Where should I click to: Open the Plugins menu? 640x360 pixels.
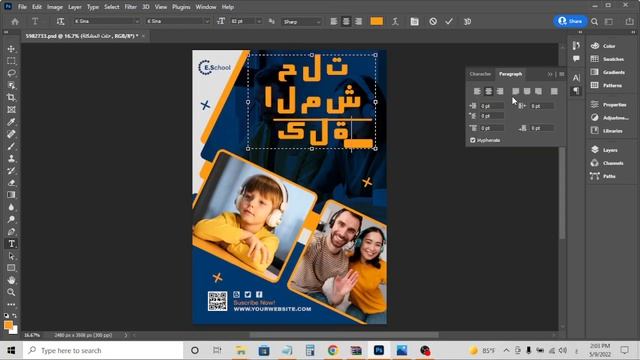pyautogui.click(x=181, y=7)
